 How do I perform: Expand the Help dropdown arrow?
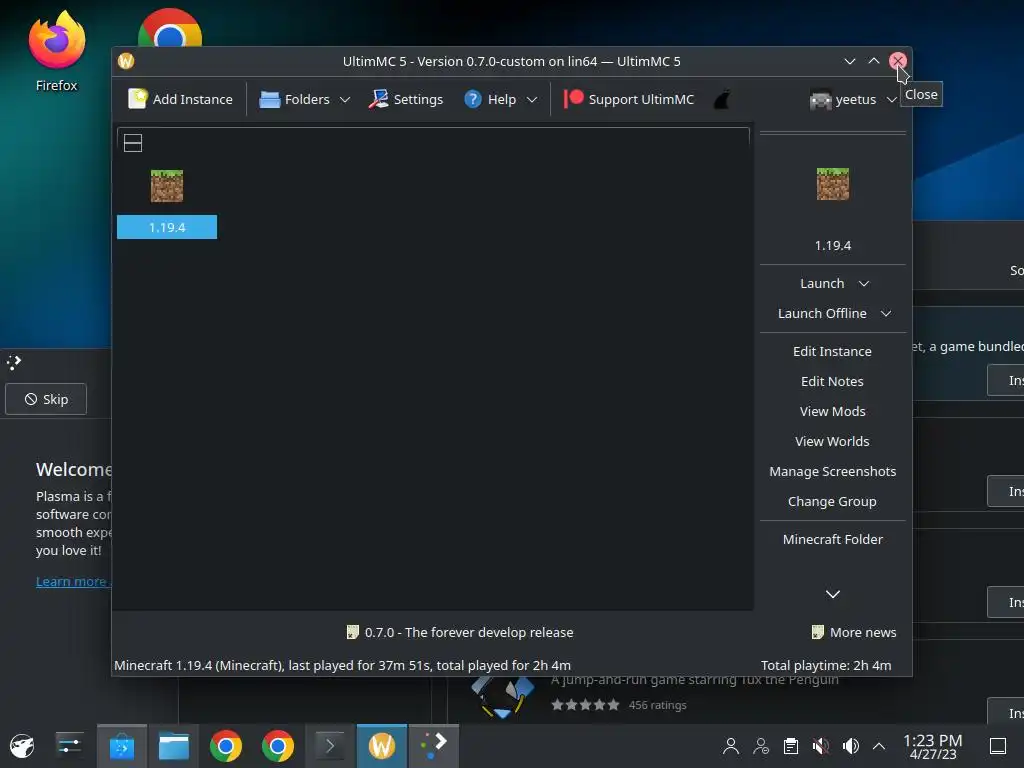tap(532, 99)
